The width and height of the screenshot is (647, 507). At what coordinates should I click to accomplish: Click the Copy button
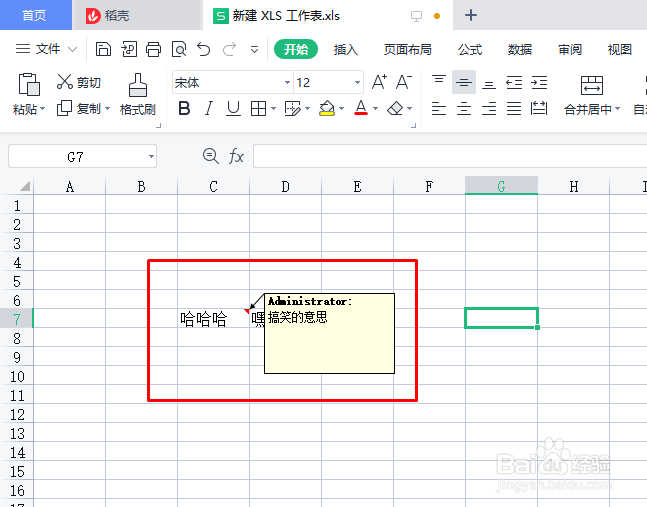coord(79,108)
